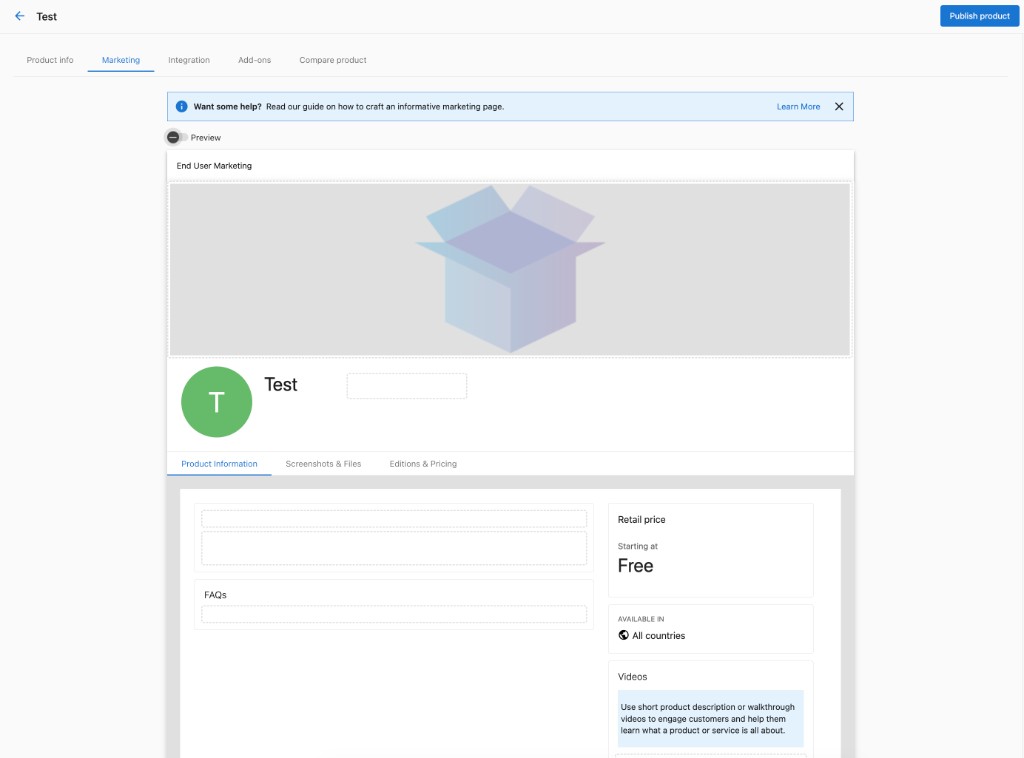
Task: Click the box banner image placeholder
Action: (x=509, y=270)
